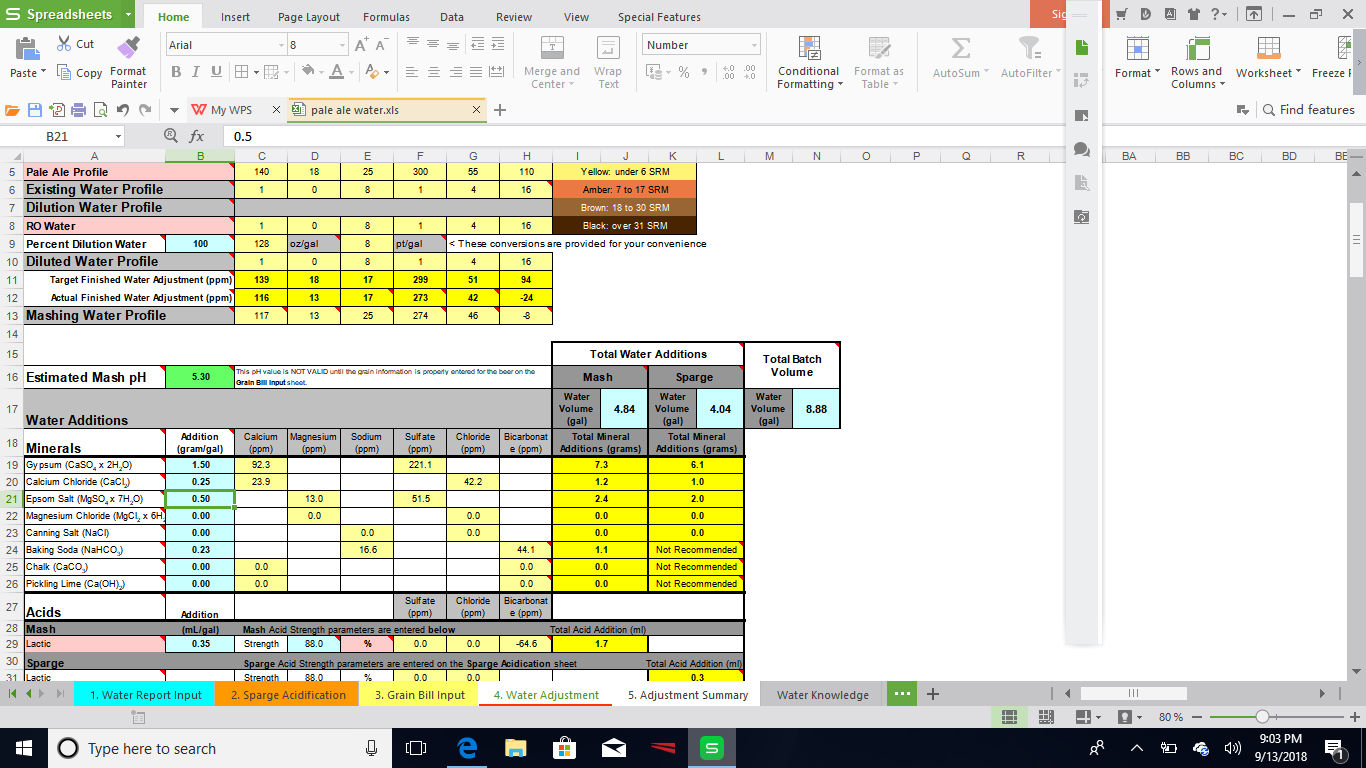Viewport: 1366px width, 768px height.
Task: Select align left
Action: pos(411,72)
